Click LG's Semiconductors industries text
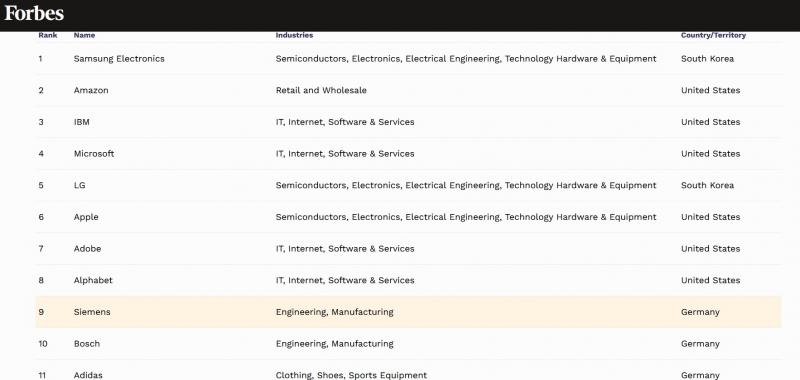 click(466, 185)
